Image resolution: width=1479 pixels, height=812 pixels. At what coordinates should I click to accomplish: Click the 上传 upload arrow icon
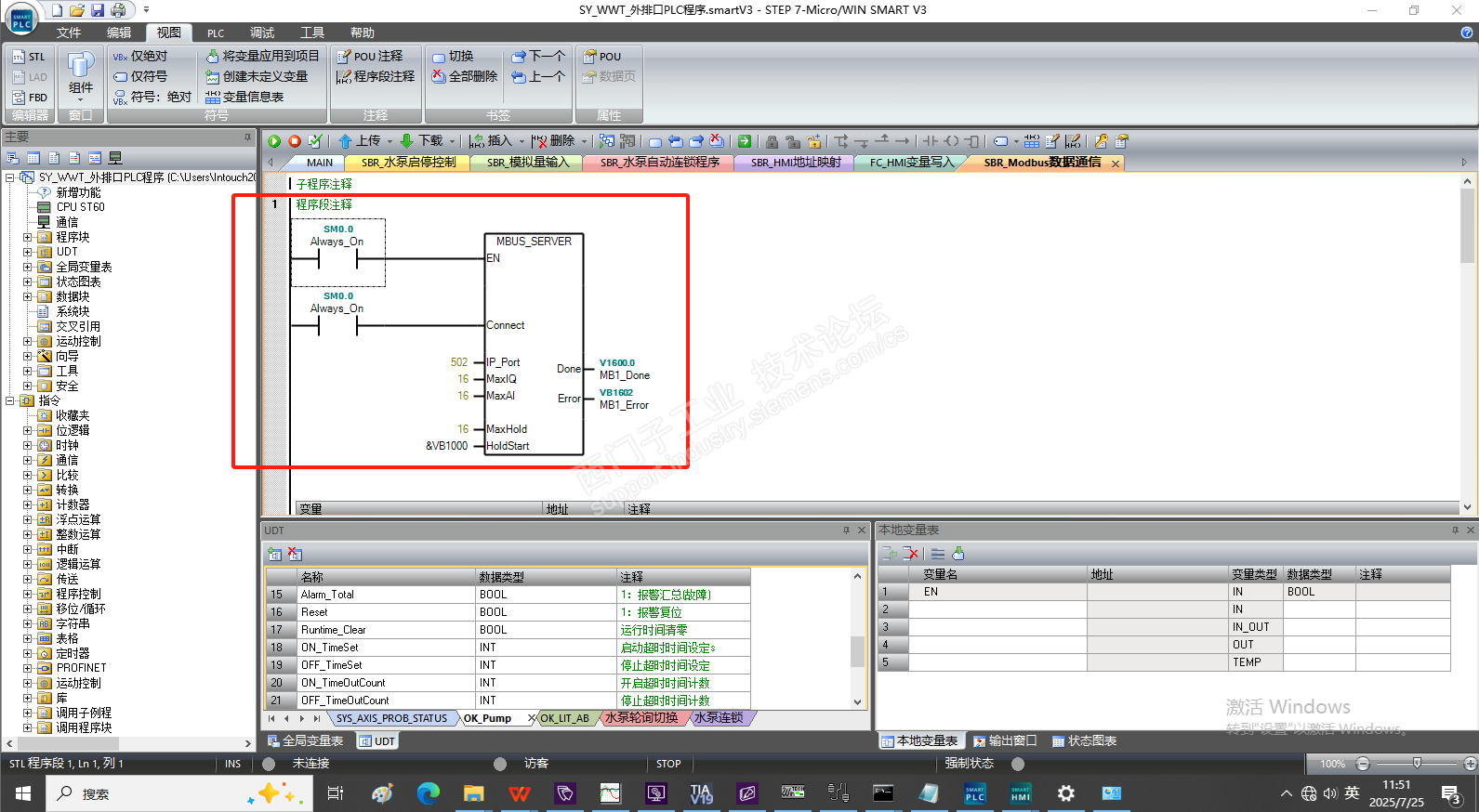click(x=346, y=141)
